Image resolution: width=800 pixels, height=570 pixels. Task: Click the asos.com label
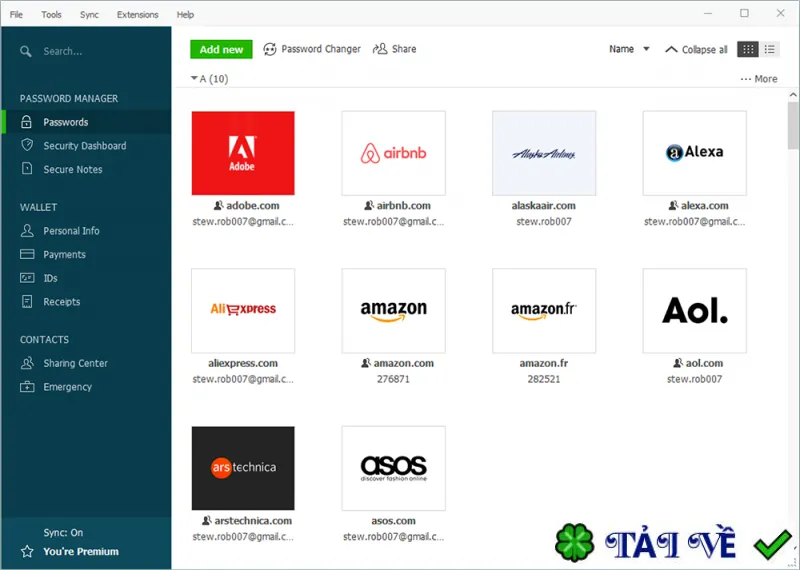[393, 521]
